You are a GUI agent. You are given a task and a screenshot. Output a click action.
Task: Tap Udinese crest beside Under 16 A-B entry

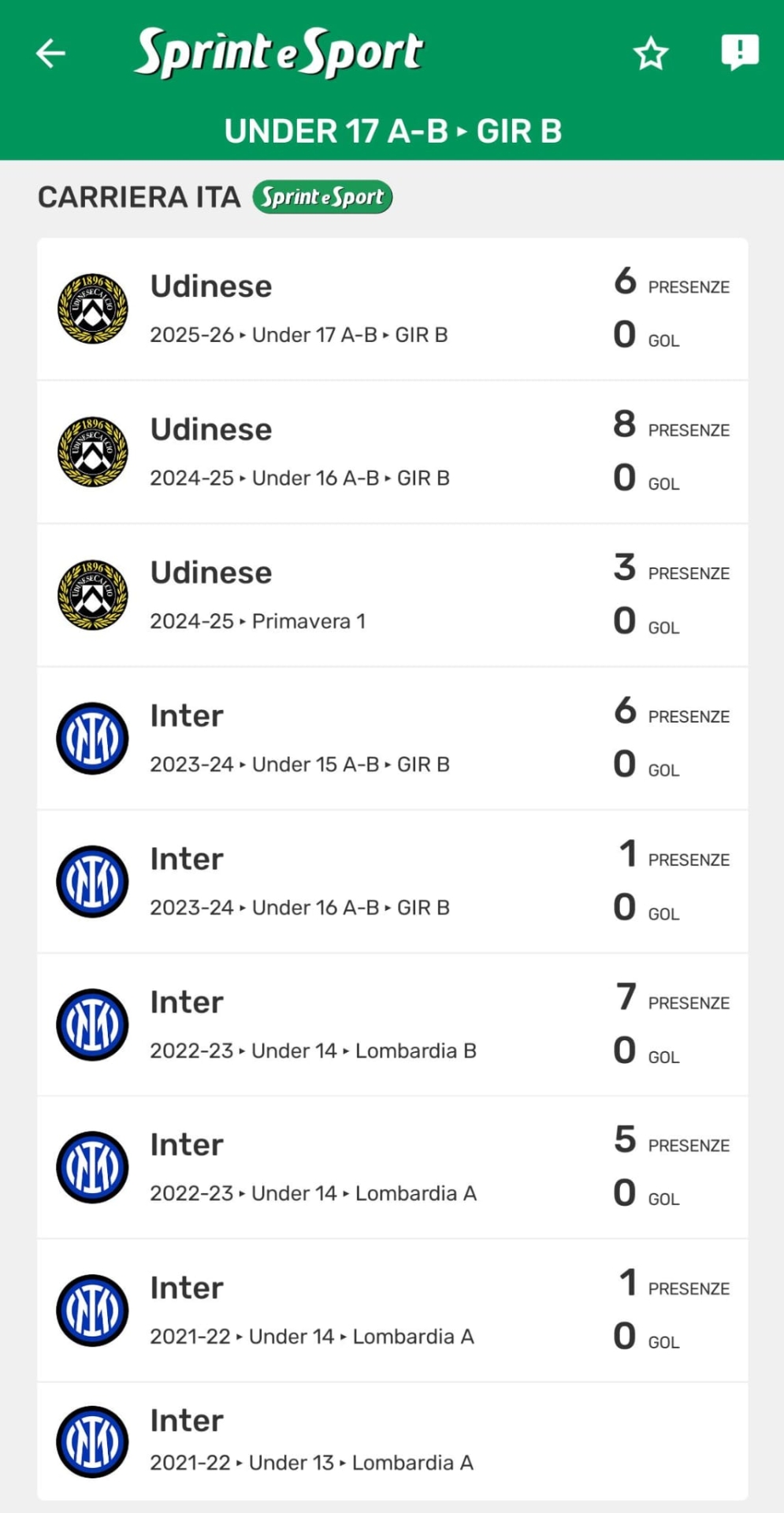(x=93, y=452)
